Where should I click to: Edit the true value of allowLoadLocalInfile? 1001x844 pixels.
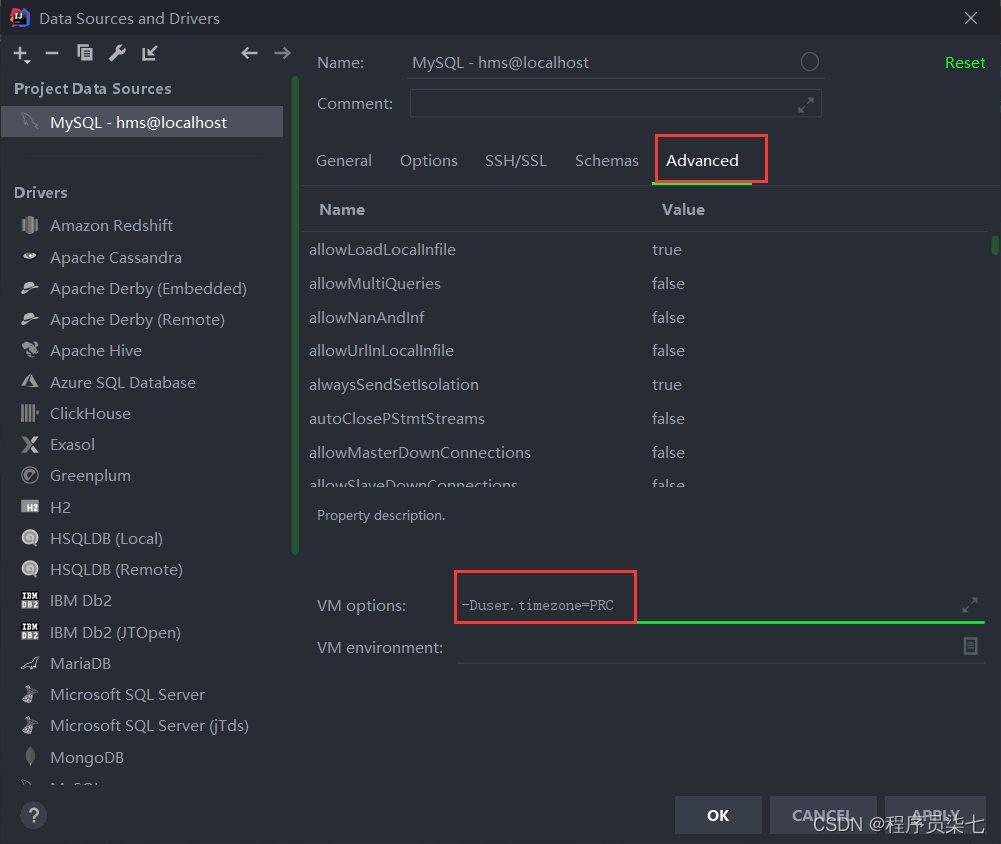point(666,250)
